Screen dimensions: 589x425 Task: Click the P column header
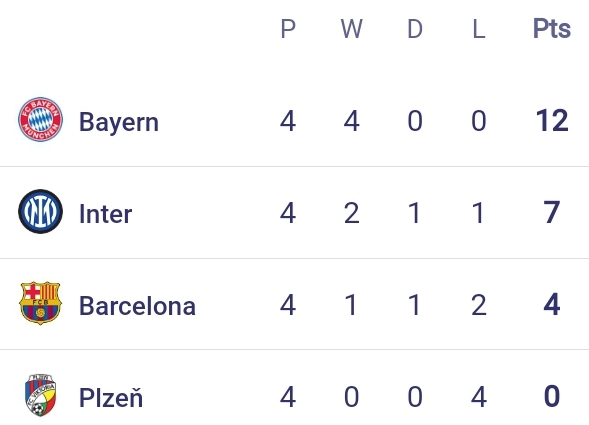click(x=288, y=29)
